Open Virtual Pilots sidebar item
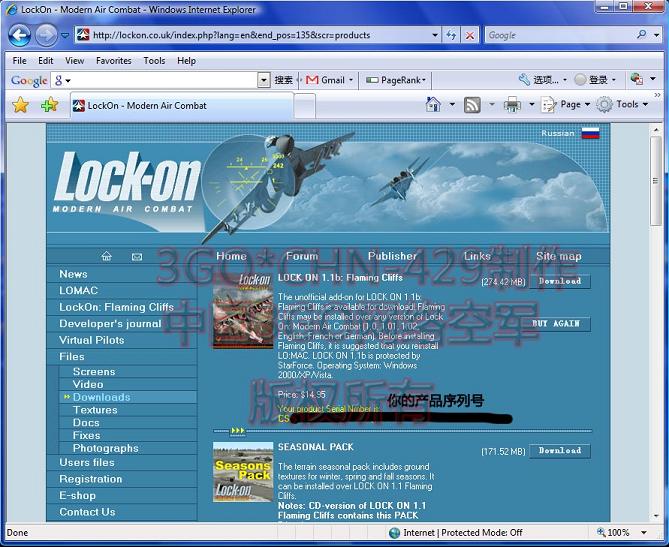The width and height of the screenshot is (669, 547). [92, 340]
